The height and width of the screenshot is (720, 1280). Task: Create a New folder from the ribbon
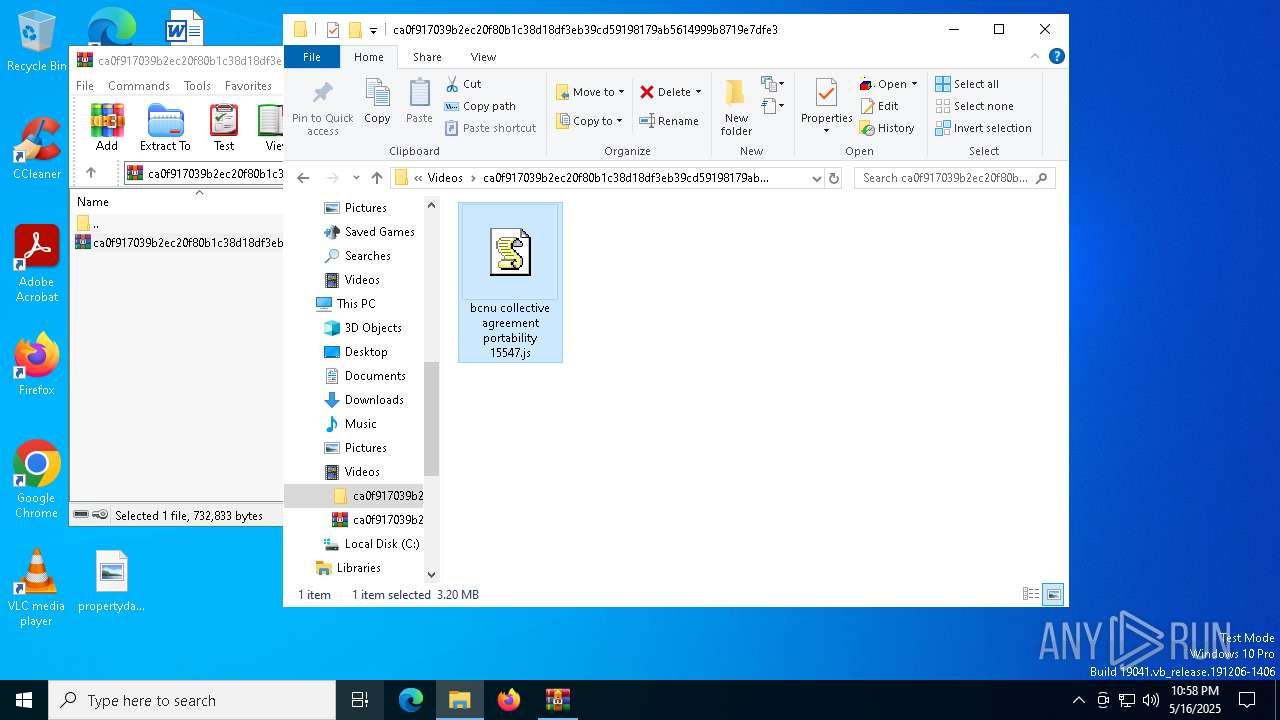[736, 107]
